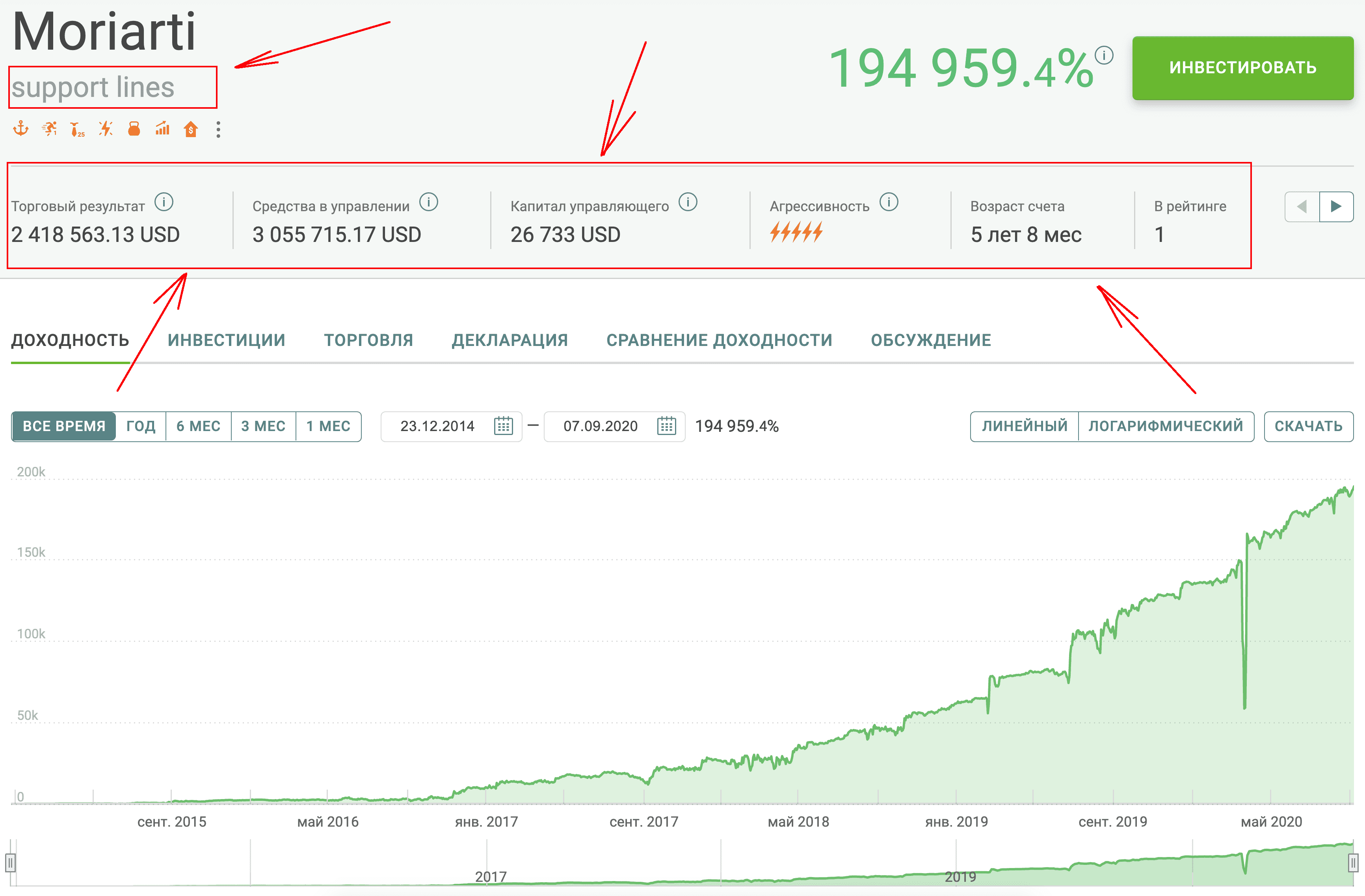Click the info icon beside Капитал управляющего
Viewport: 1365px width, 896px height.
[688, 202]
